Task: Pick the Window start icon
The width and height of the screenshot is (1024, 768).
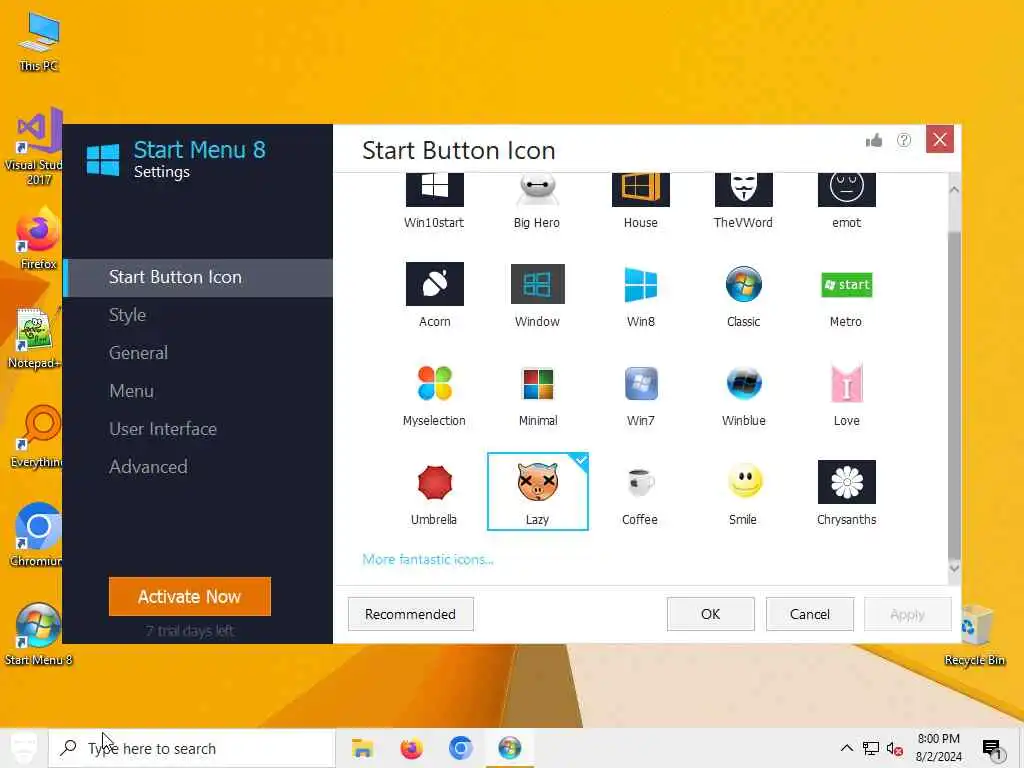Action: (x=537, y=284)
